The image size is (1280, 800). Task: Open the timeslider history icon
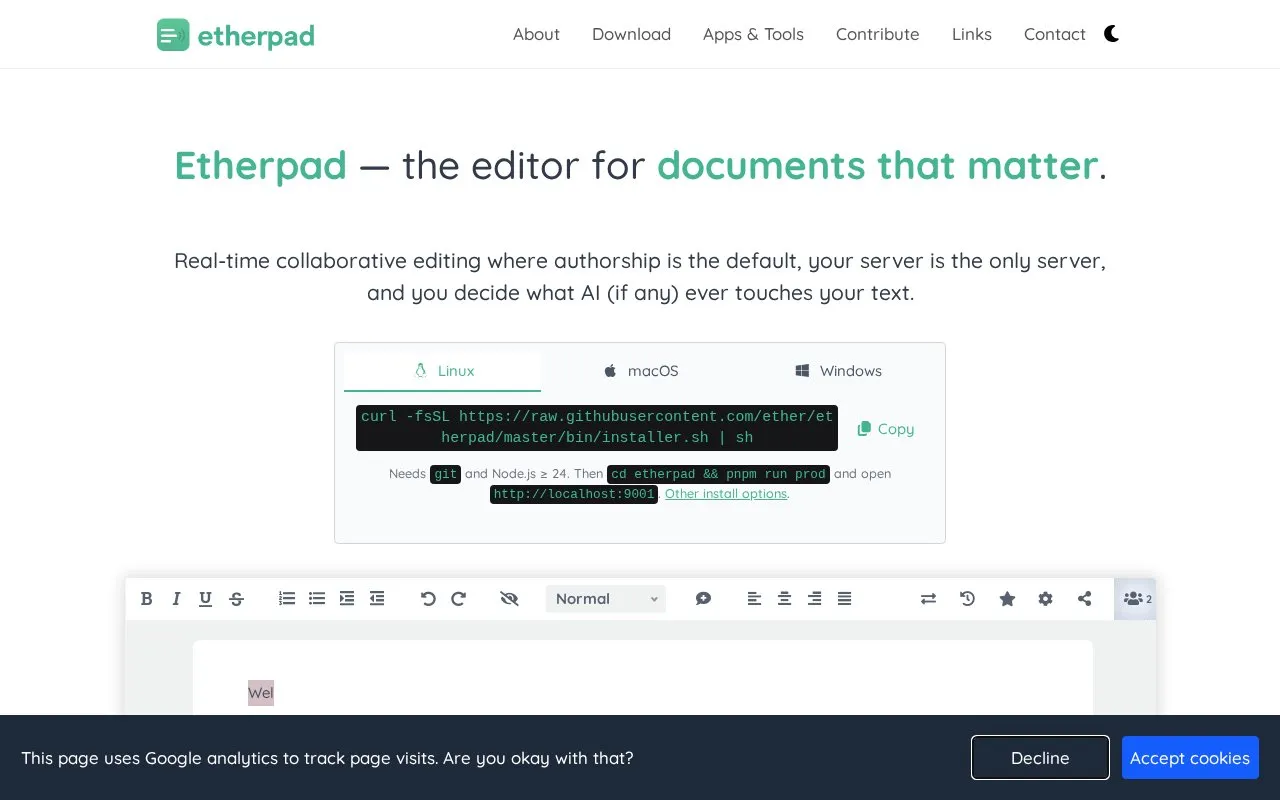[967, 599]
